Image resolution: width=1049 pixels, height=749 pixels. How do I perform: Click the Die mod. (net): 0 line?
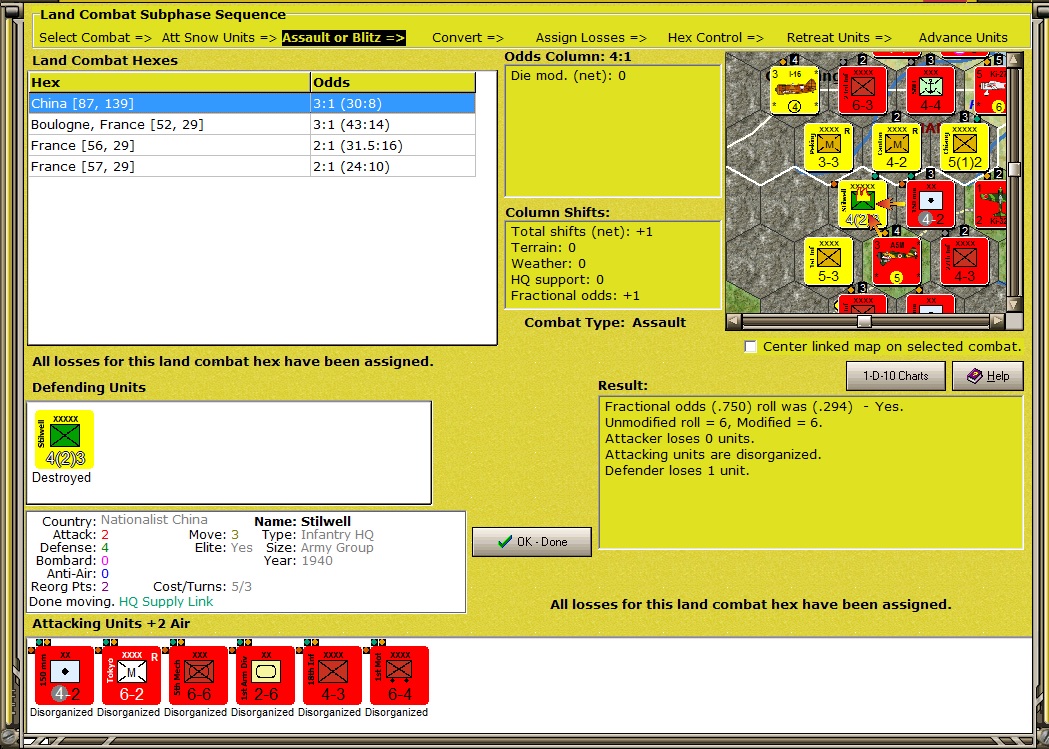coord(568,76)
